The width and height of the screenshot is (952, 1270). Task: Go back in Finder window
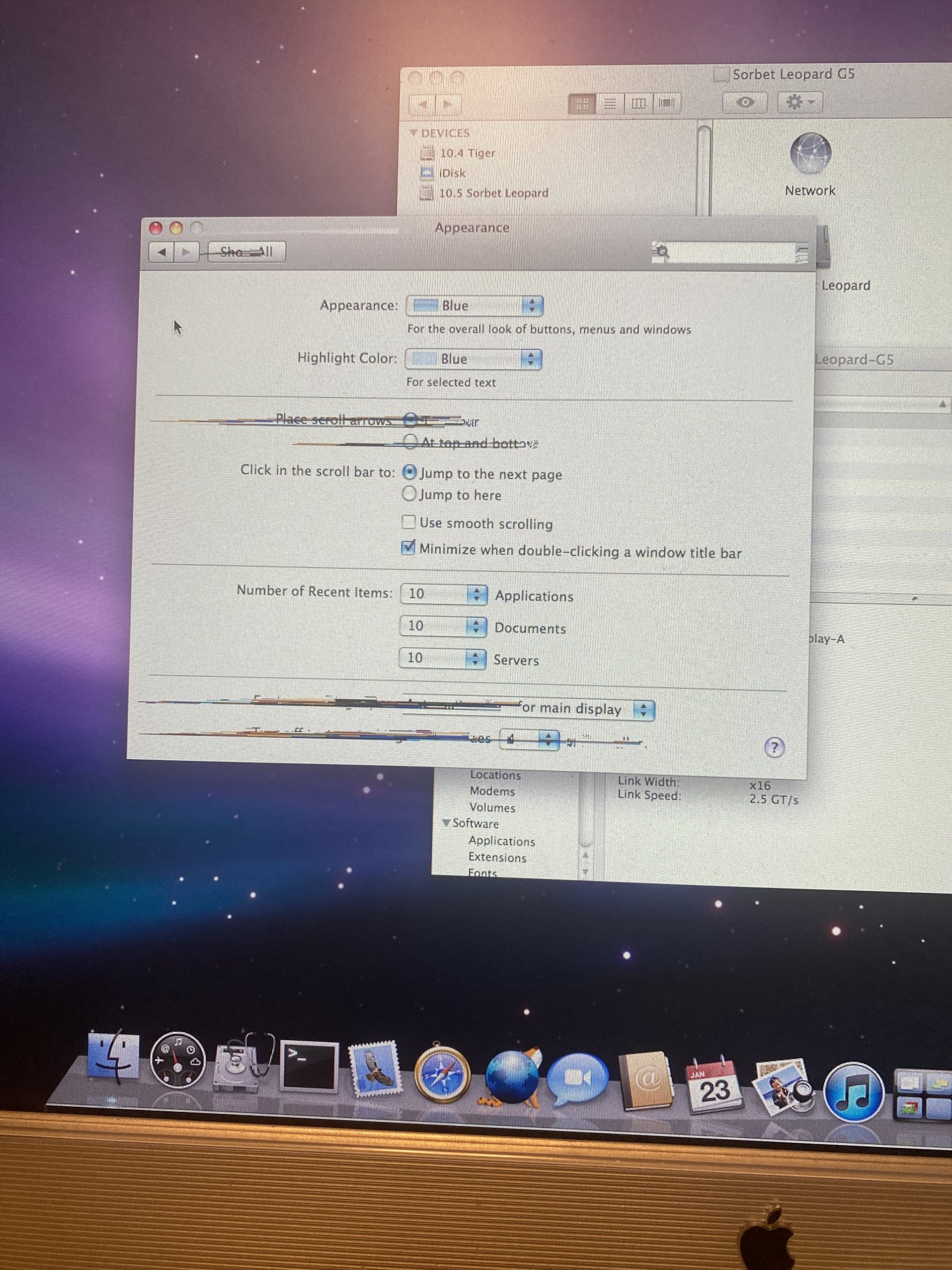[423, 104]
